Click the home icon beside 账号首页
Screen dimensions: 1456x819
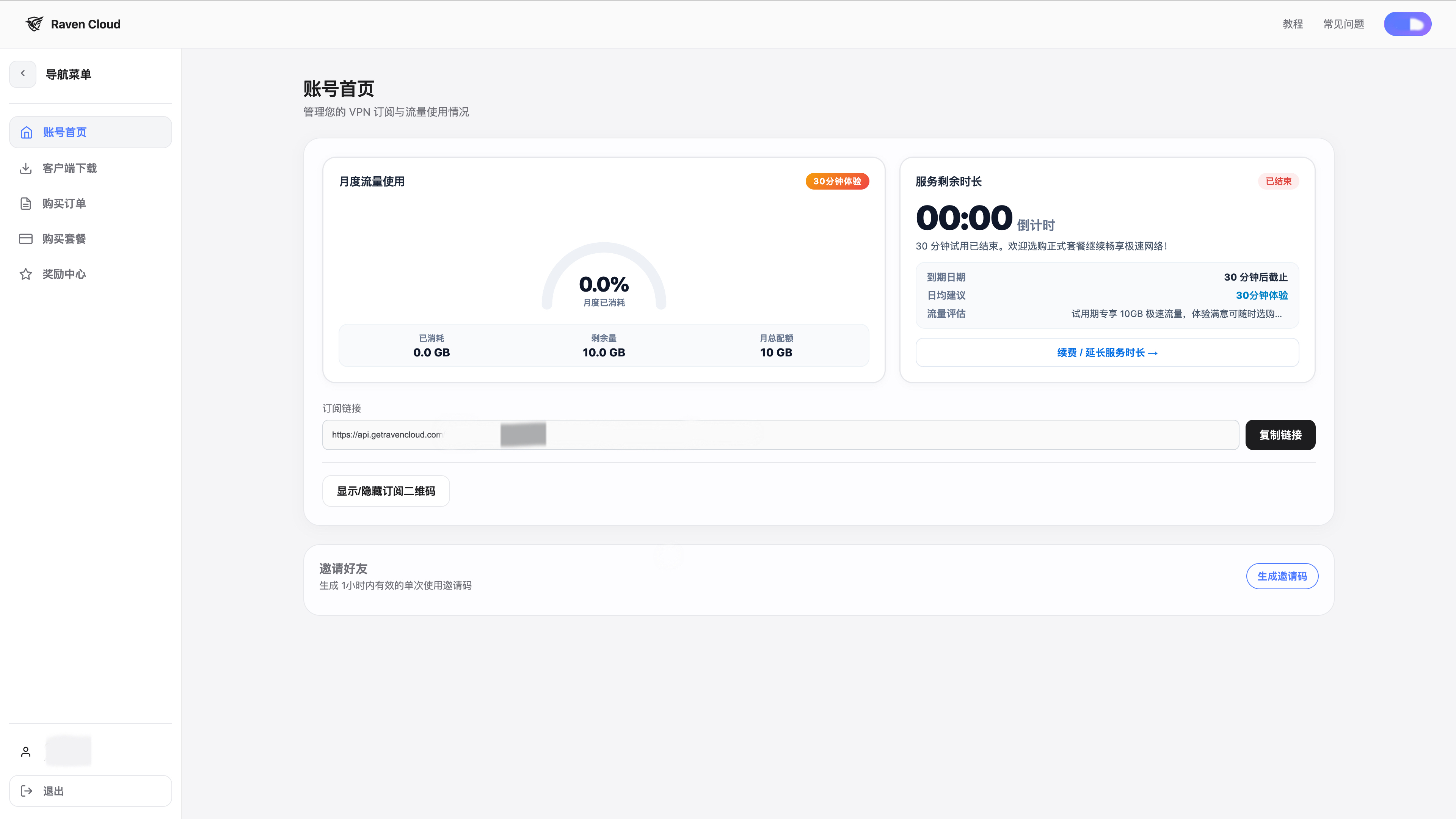coord(26,132)
